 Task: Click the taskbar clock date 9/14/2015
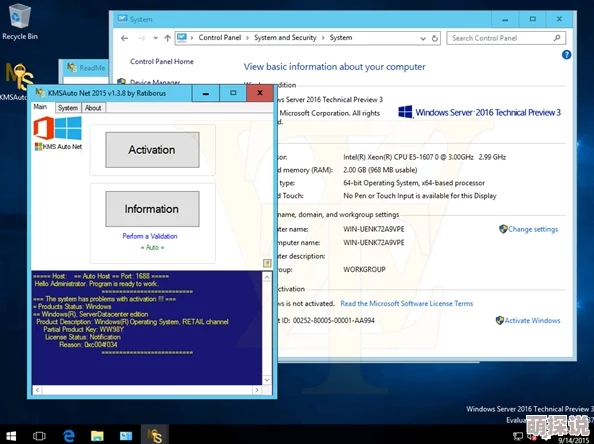point(574,440)
